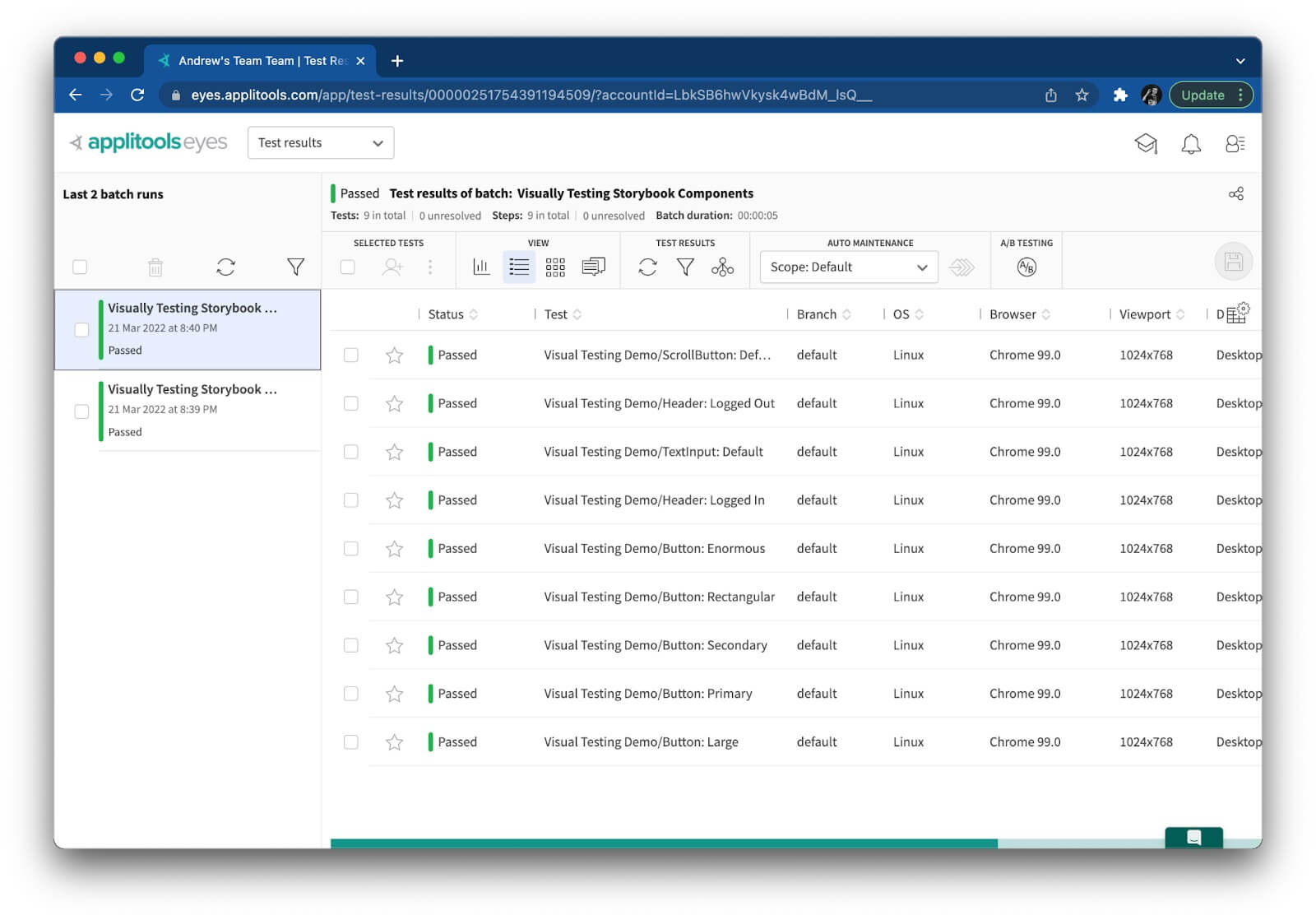Tick checkbox for the 8:39 PM batch
Image resolution: width=1316 pixels, height=920 pixels.
tap(81, 411)
